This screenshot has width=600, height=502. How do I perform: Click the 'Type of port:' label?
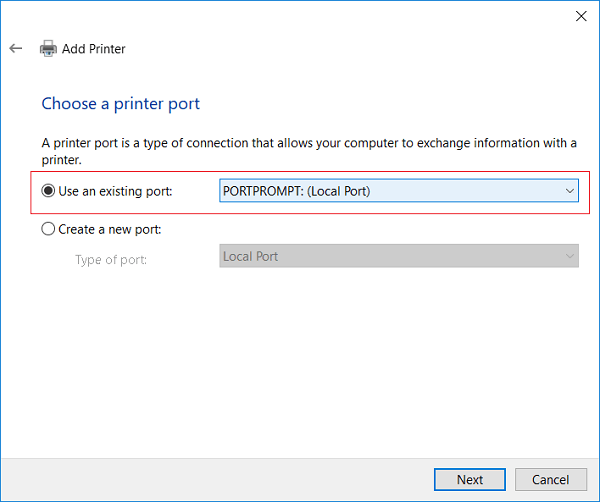click(110, 260)
